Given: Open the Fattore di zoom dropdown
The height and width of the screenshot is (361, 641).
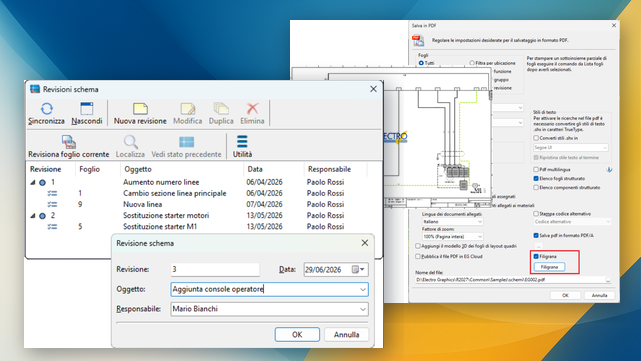Looking at the screenshot, I should (480, 237).
